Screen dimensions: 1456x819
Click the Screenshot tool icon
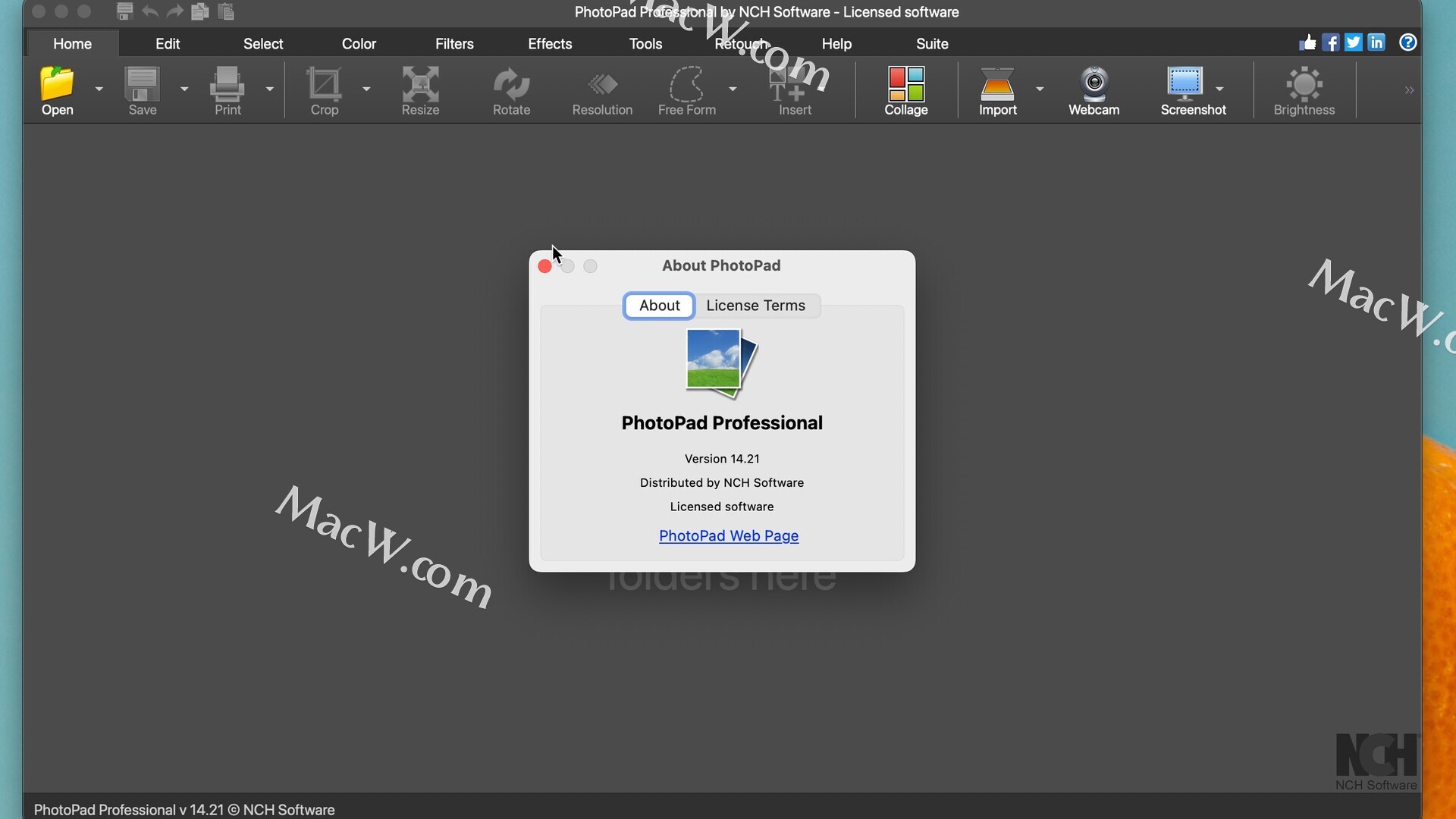[1184, 85]
